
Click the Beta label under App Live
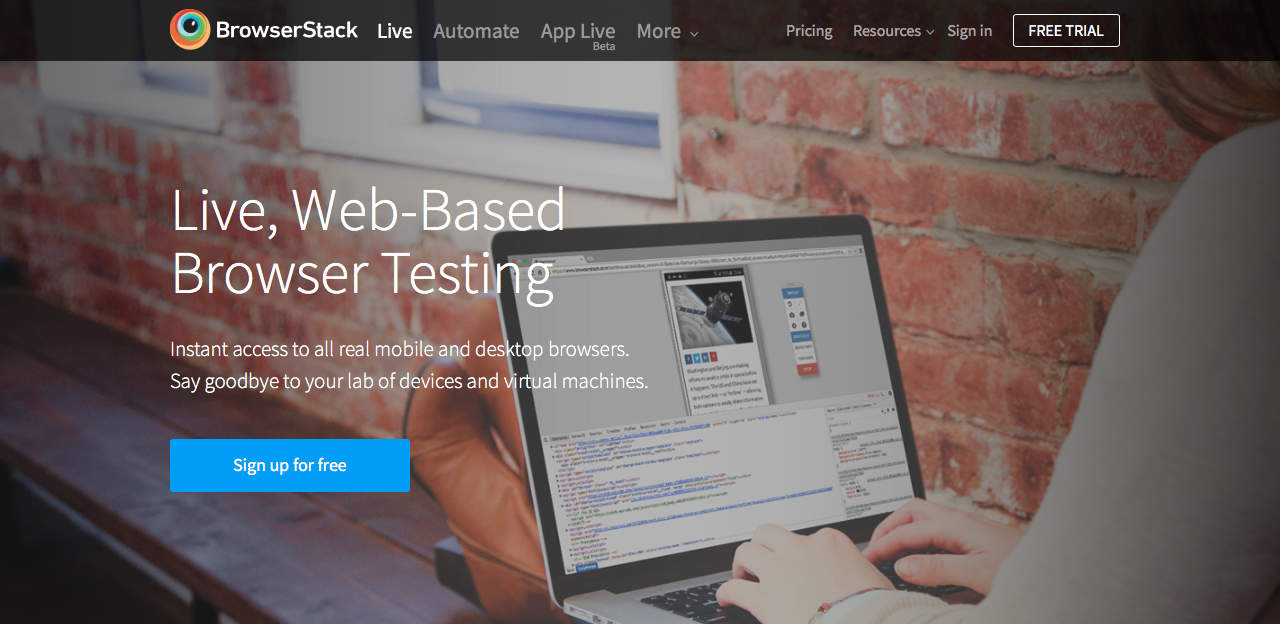(604, 46)
